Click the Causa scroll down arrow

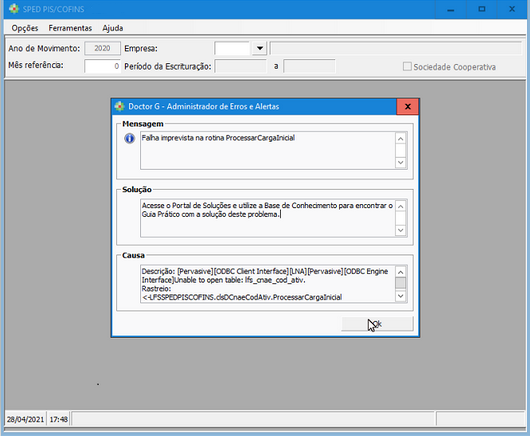[x=401, y=296]
